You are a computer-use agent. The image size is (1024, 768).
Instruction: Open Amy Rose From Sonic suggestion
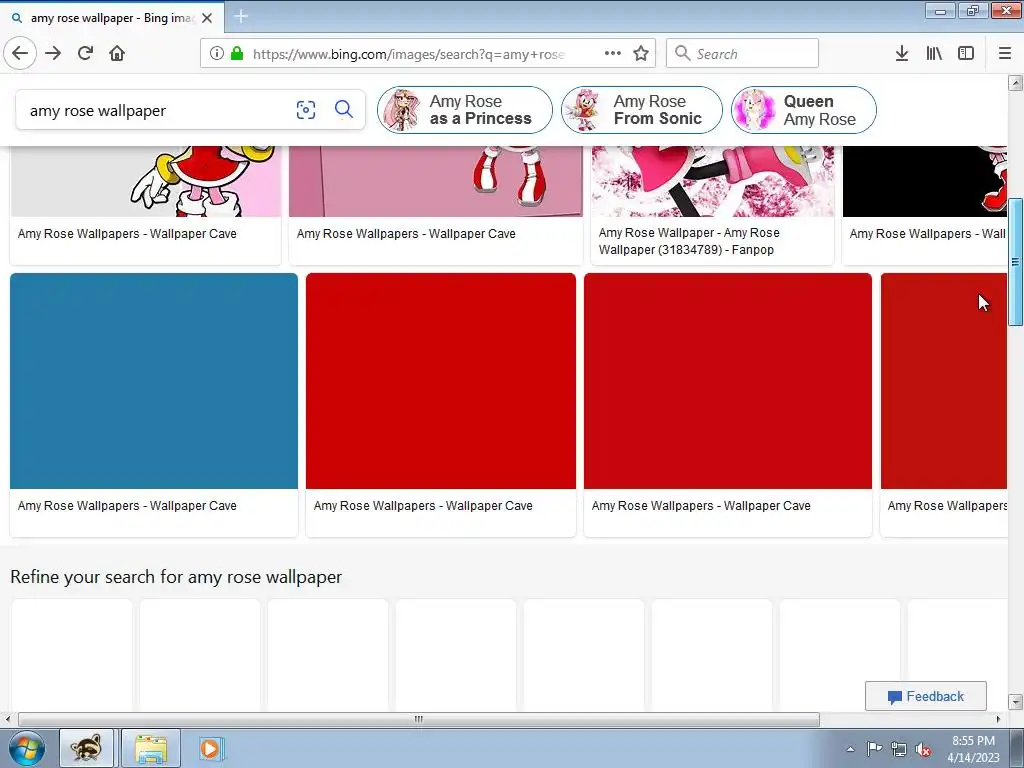tap(641, 110)
